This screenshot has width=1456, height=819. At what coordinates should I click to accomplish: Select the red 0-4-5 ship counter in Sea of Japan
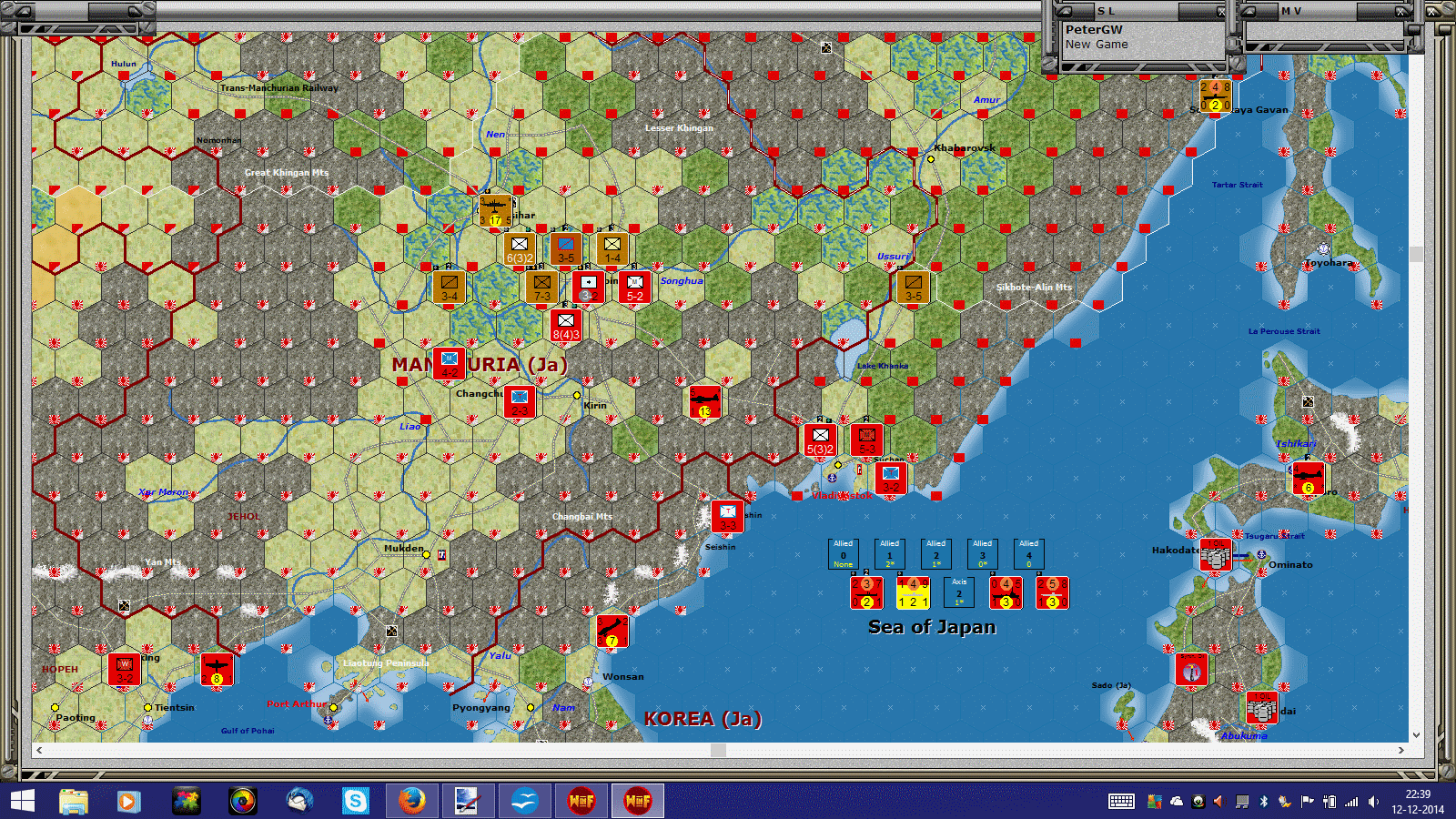click(1006, 592)
